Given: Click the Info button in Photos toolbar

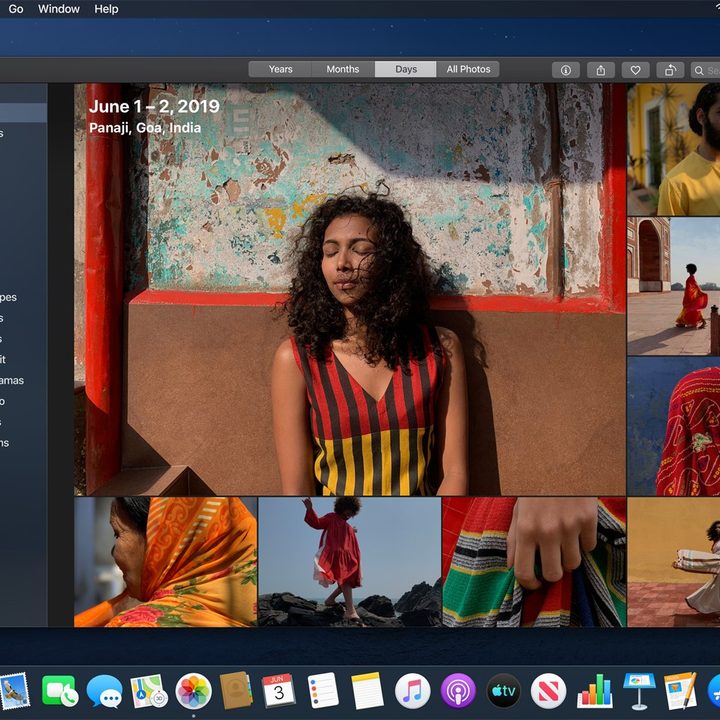Looking at the screenshot, I should click(x=566, y=70).
